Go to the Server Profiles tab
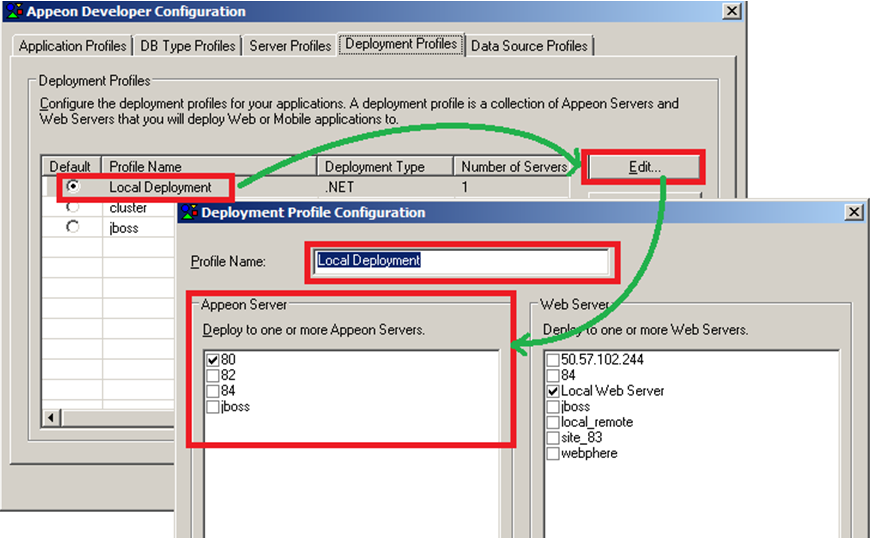871x539 pixels. [x=290, y=46]
